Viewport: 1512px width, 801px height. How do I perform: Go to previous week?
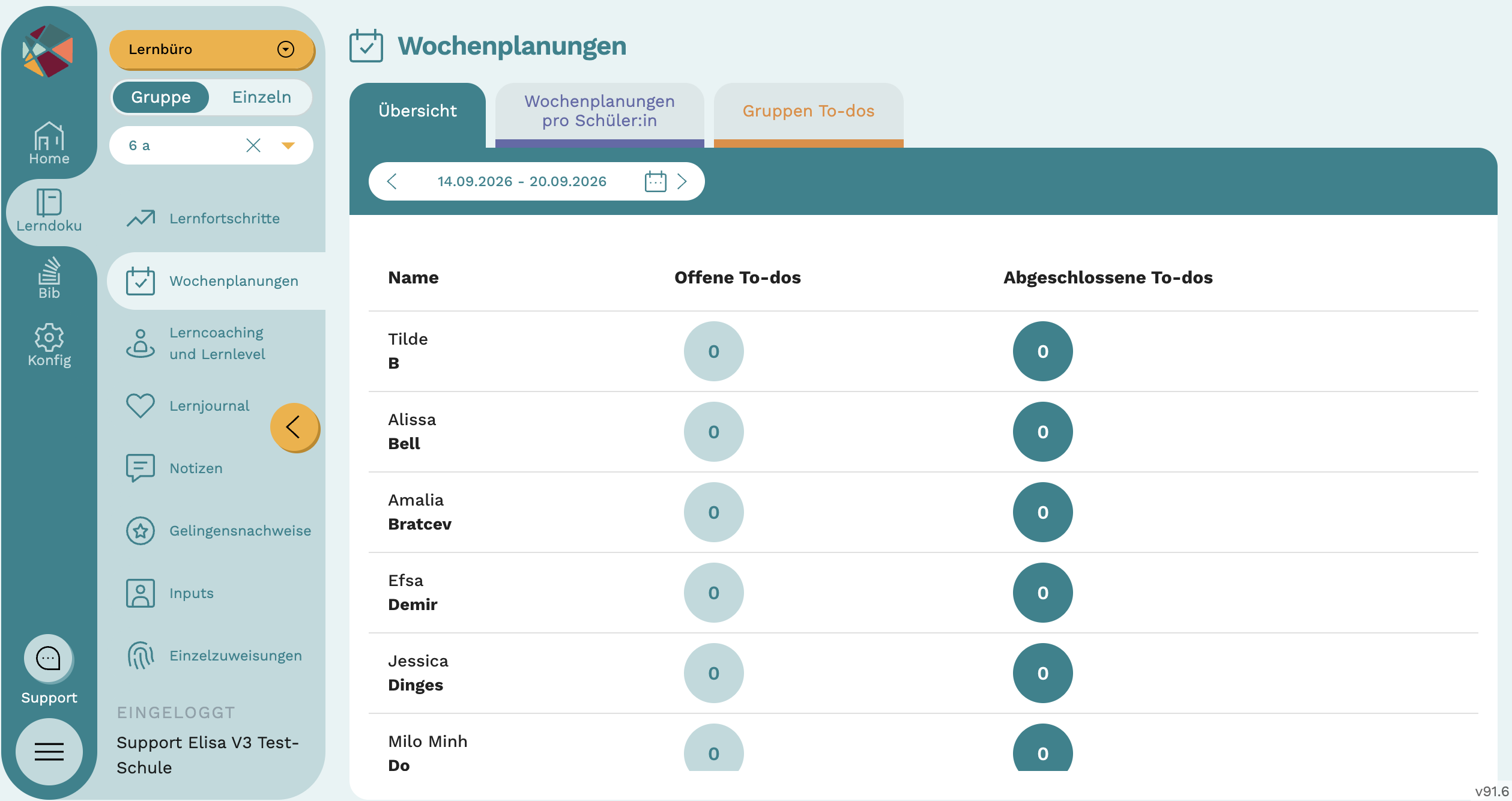(392, 181)
